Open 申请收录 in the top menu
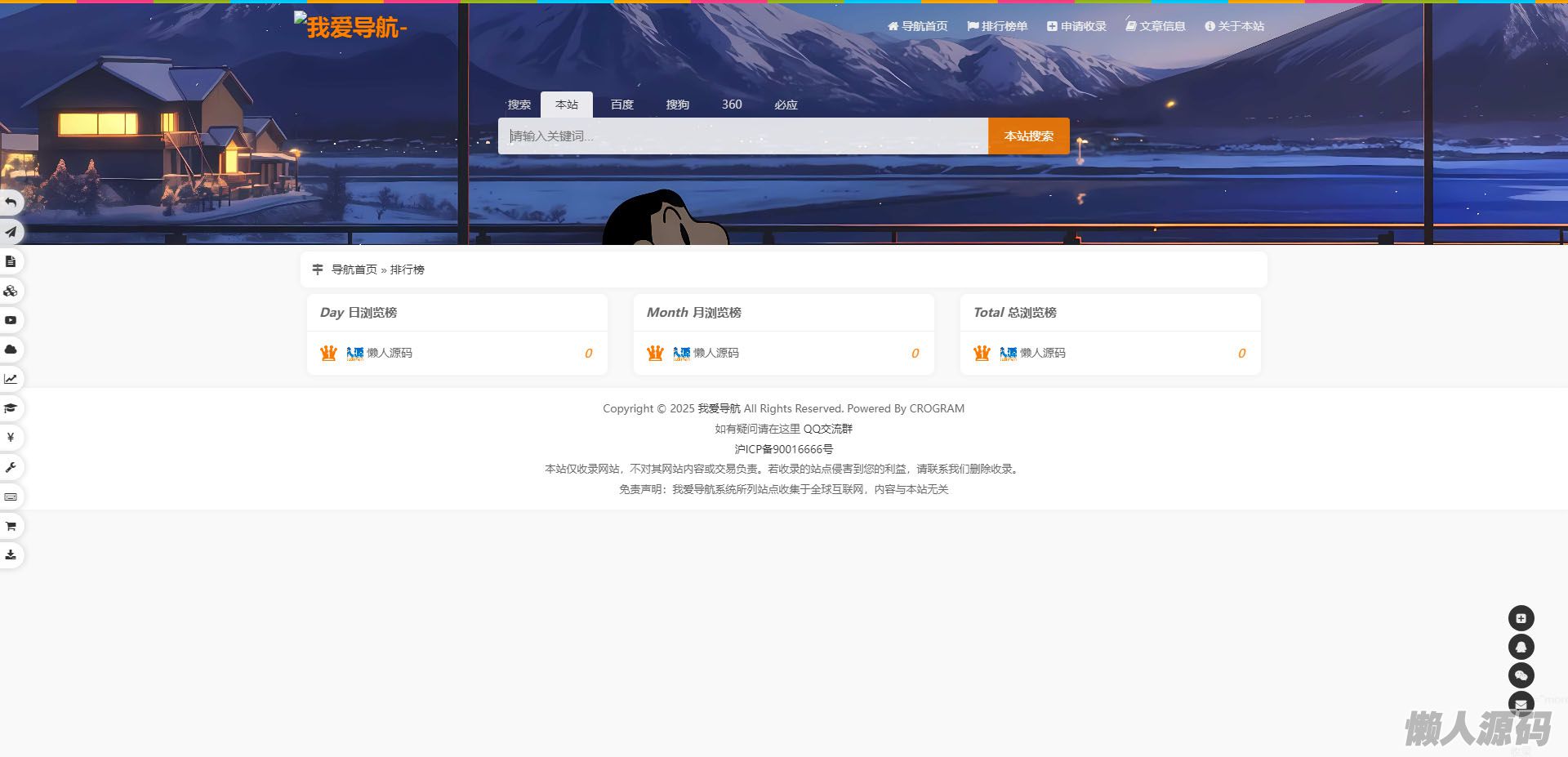The image size is (1568, 757). [x=1076, y=26]
